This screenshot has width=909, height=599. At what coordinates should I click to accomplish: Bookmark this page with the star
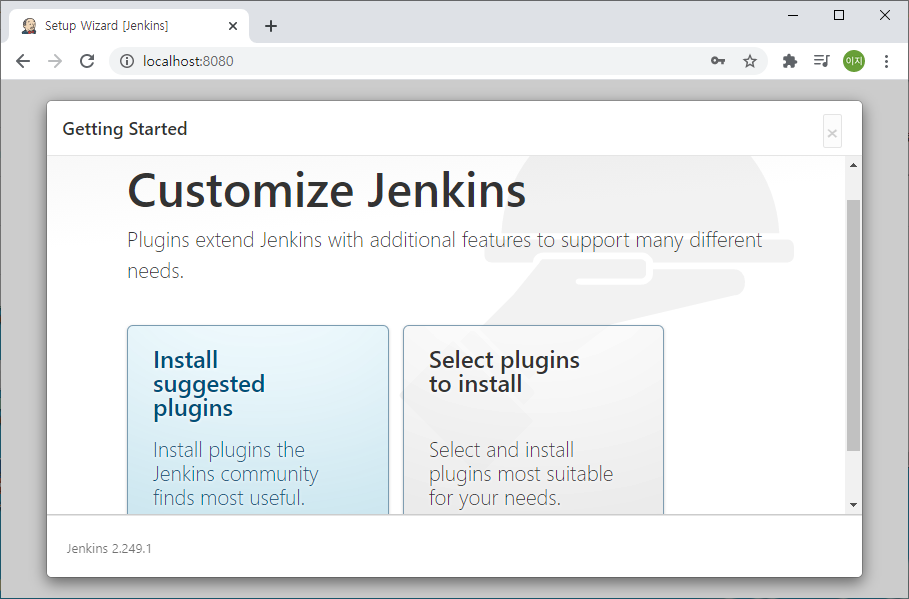tap(750, 61)
